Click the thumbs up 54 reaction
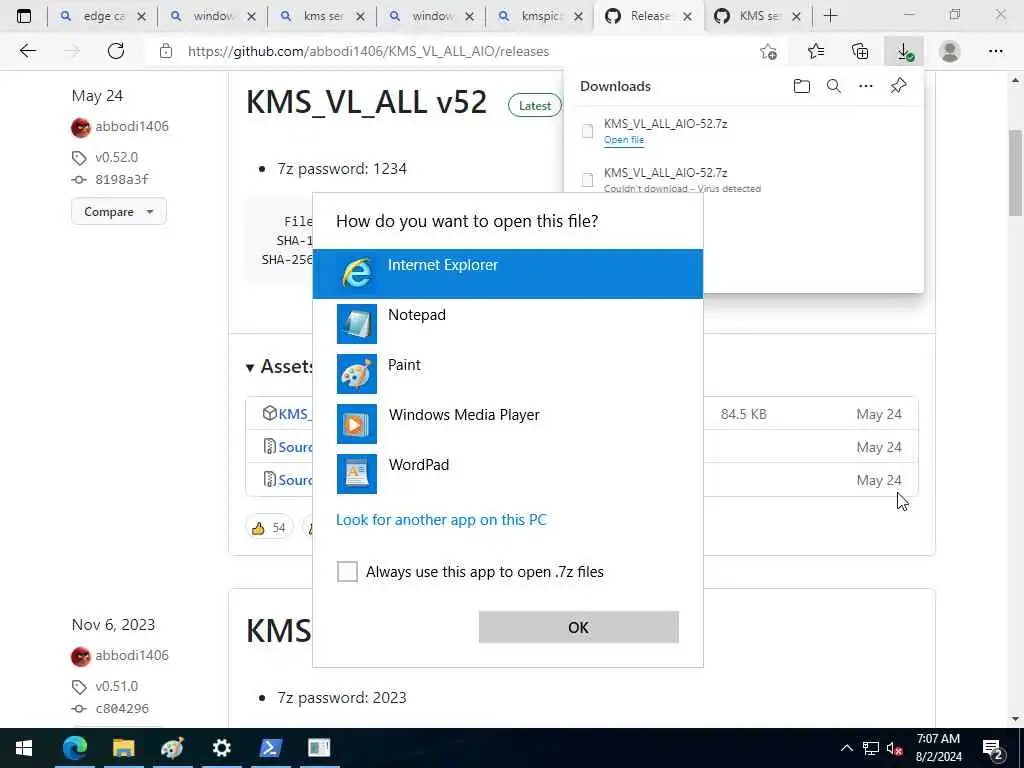The width and height of the screenshot is (1024, 768). click(268, 528)
